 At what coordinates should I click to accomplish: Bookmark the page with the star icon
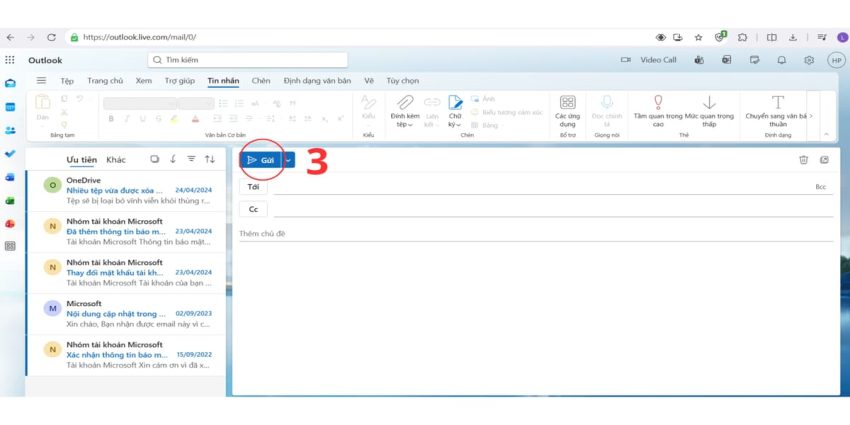pos(699,37)
